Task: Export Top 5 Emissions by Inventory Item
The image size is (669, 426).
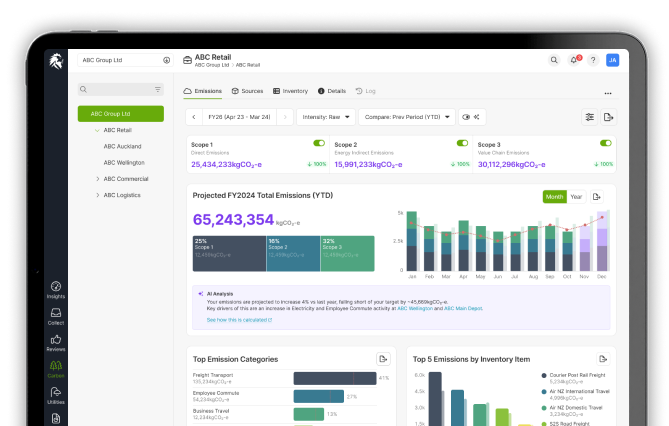Action: click(603, 359)
